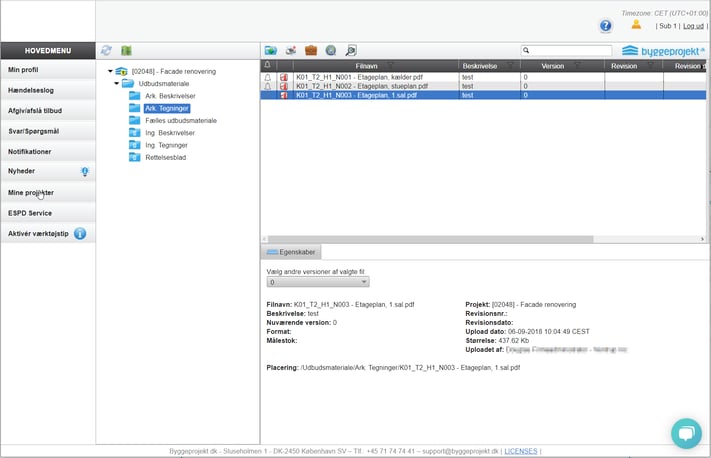Image resolution: width=711 pixels, height=458 pixels.
Task: Click the green book icon in tree toolbar
Action: click(x=126, y=50)
